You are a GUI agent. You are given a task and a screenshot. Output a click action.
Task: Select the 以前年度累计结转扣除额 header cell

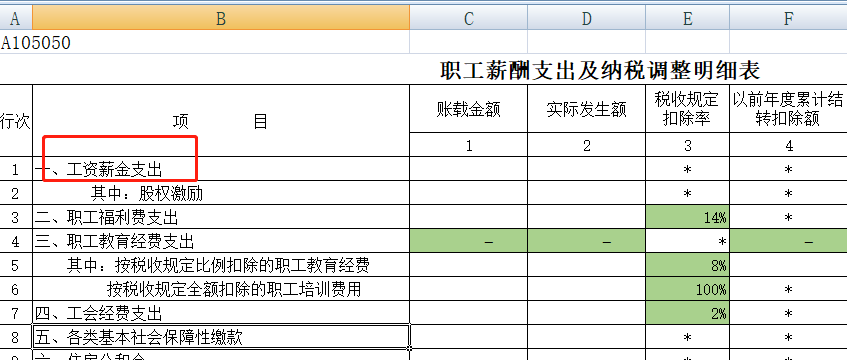tap(788, 109)
